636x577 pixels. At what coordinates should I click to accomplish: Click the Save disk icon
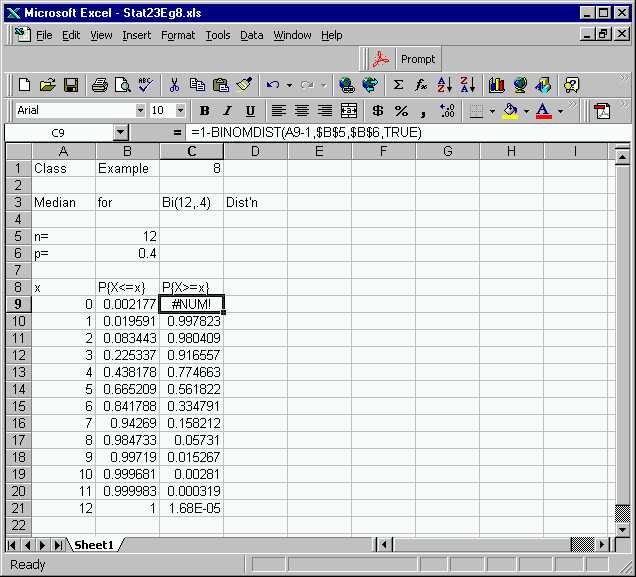71,85
